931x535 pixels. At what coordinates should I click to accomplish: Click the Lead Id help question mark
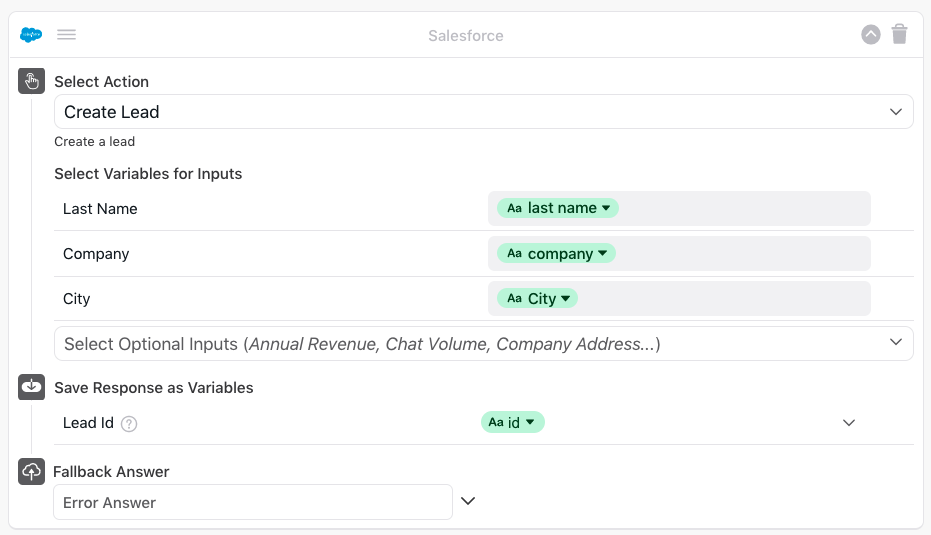[x=129, y=423]
